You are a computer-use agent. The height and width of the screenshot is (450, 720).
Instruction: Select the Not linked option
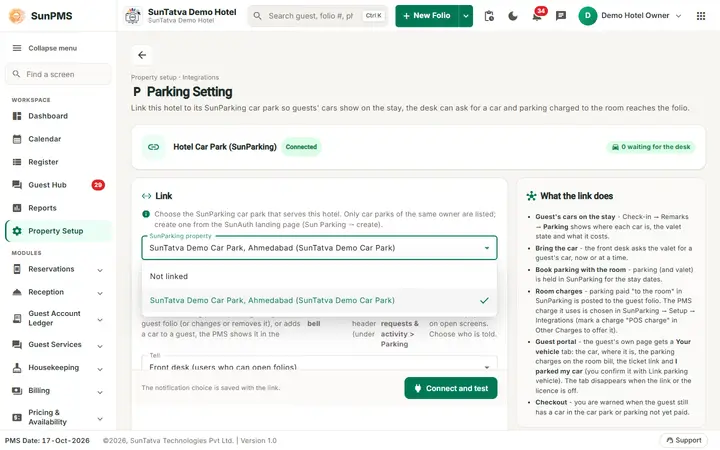tap(319, 276)
